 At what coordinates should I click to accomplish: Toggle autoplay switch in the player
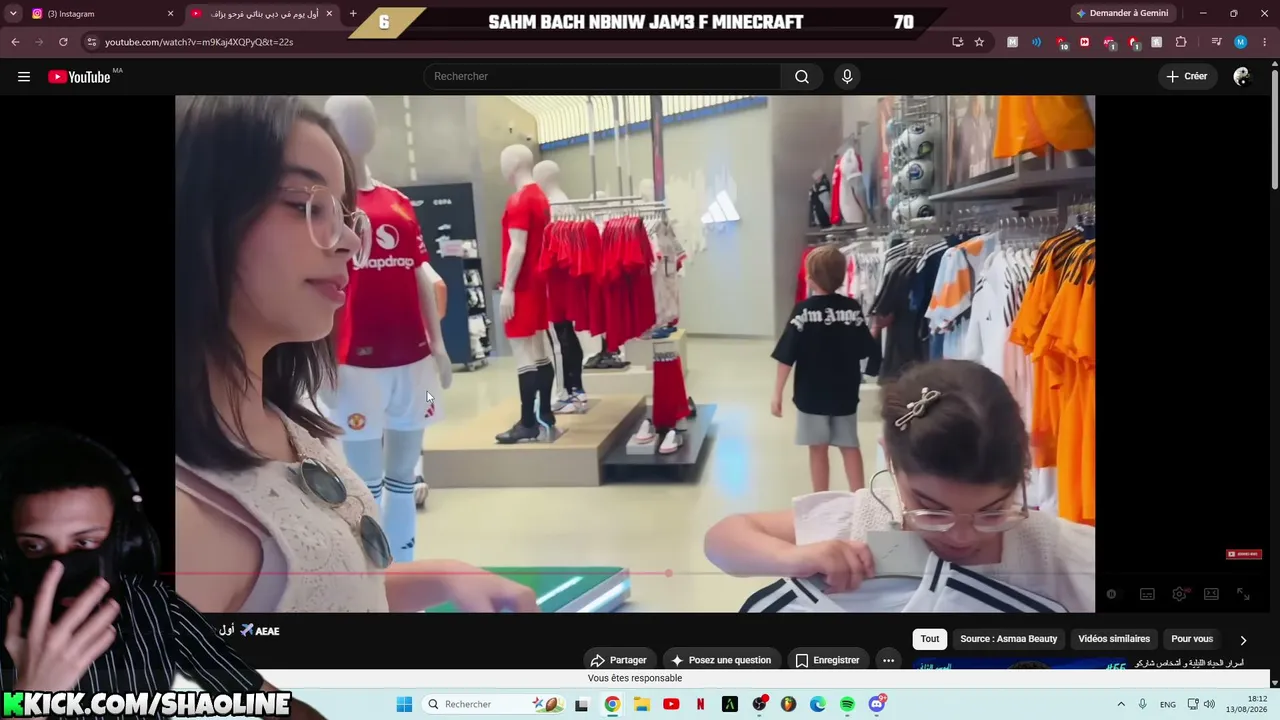[1112, 594]
